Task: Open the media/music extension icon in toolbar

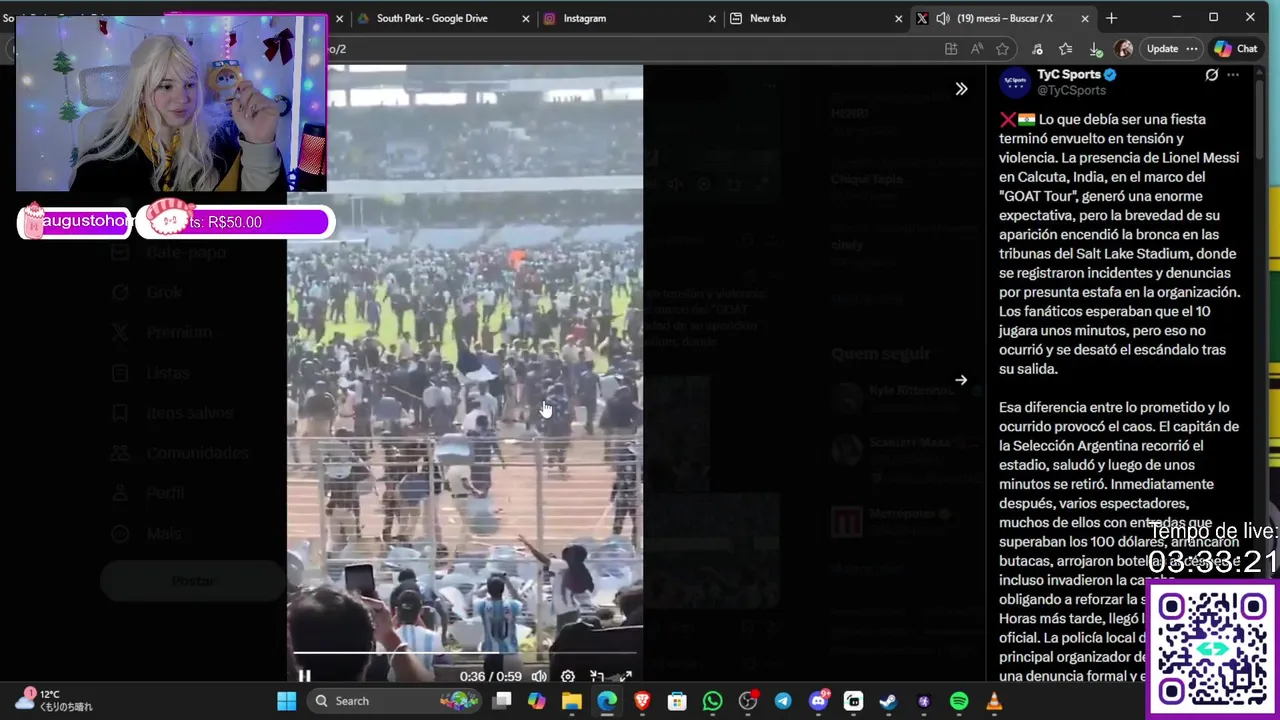Action: pyautogui.click(x=1037, y=49)
